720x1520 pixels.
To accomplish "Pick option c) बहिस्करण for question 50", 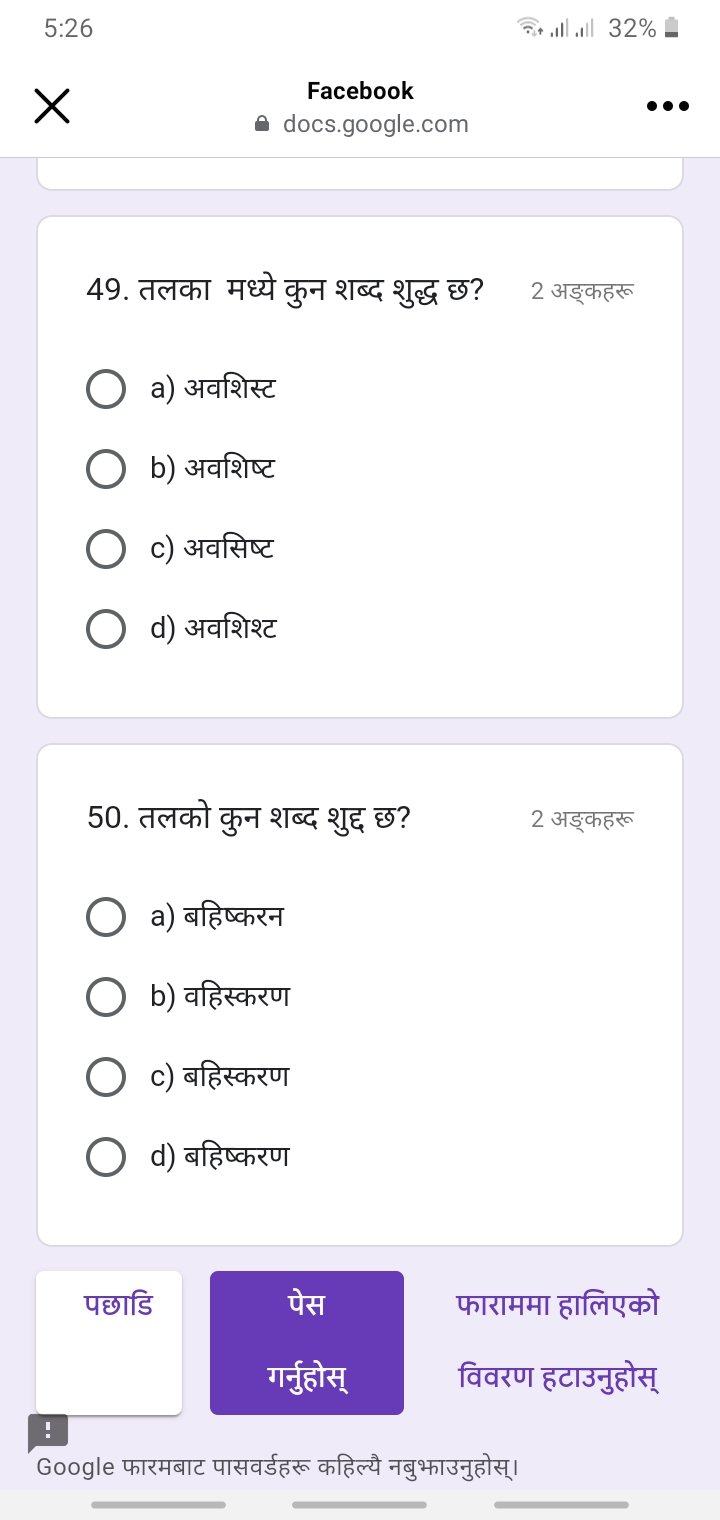I will coord(106,1077).
